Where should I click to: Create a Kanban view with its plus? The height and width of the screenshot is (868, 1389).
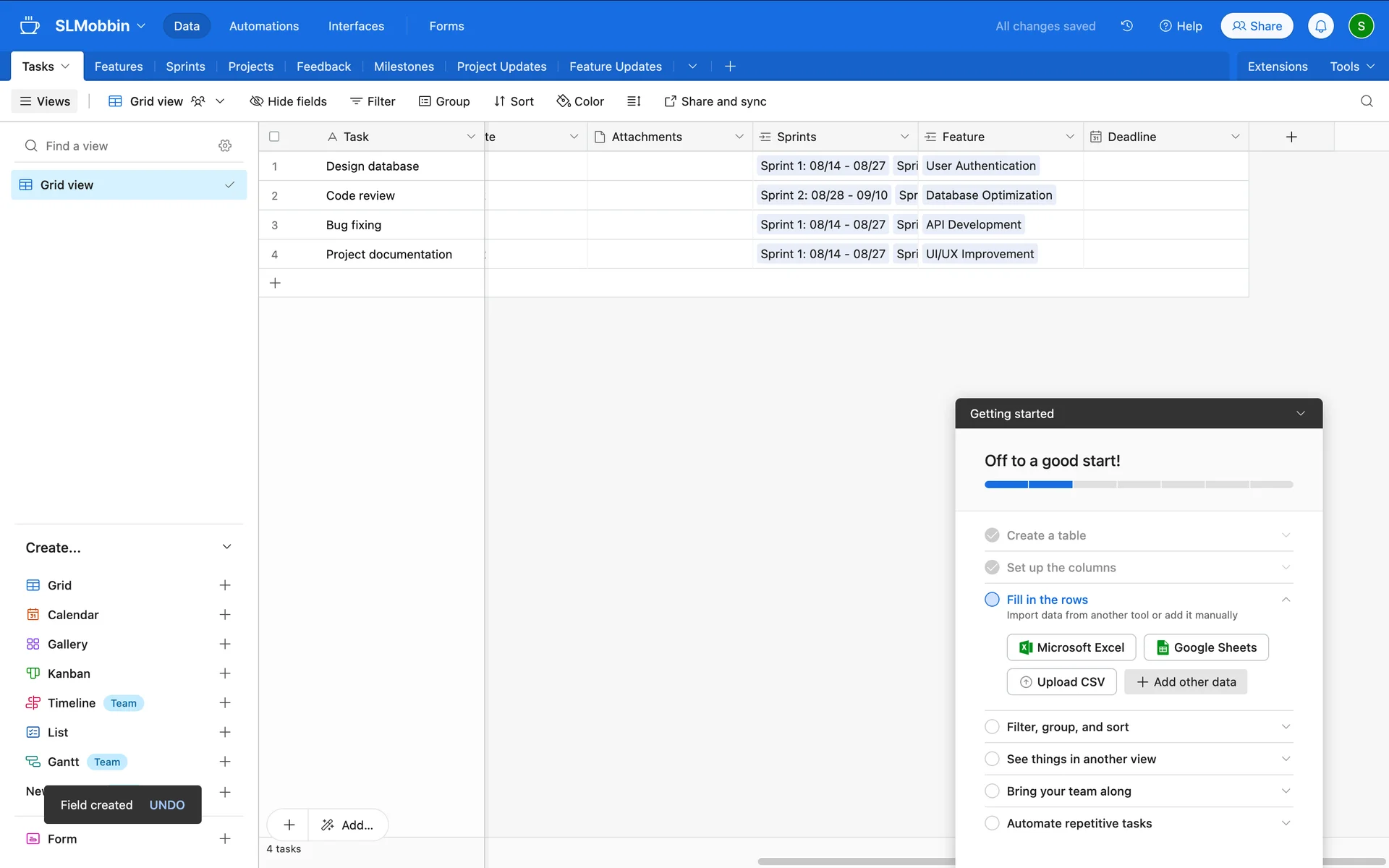click(225, 673)
